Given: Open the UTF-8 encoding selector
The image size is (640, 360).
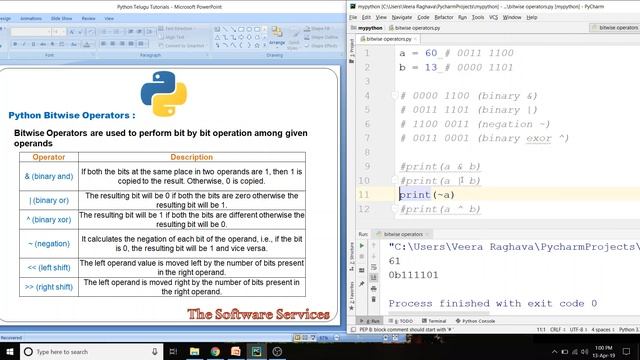Looking at the screenshot, I should click(x=578, y=329).
